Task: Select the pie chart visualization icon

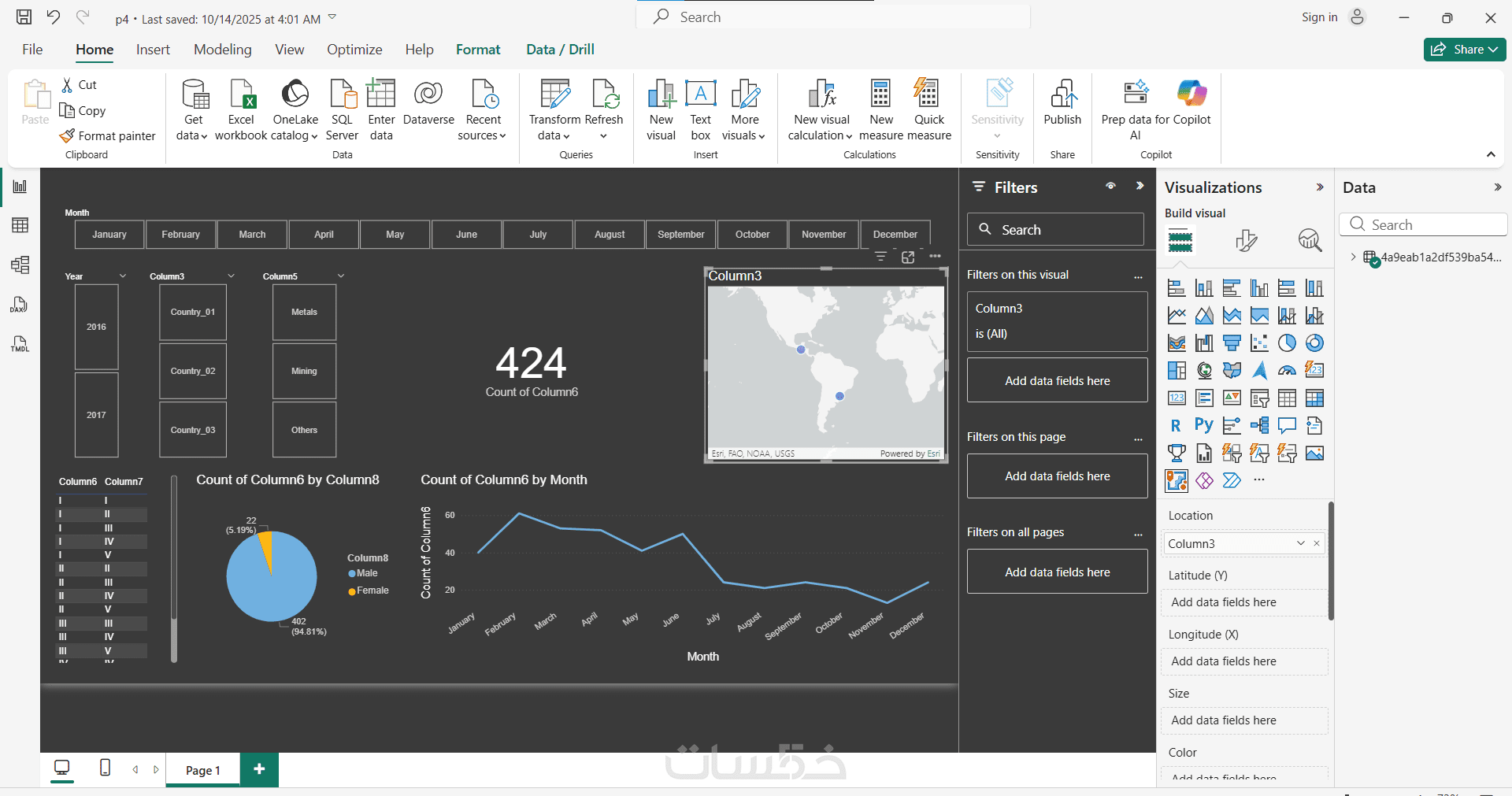Action: click(x=1287, y=343)
